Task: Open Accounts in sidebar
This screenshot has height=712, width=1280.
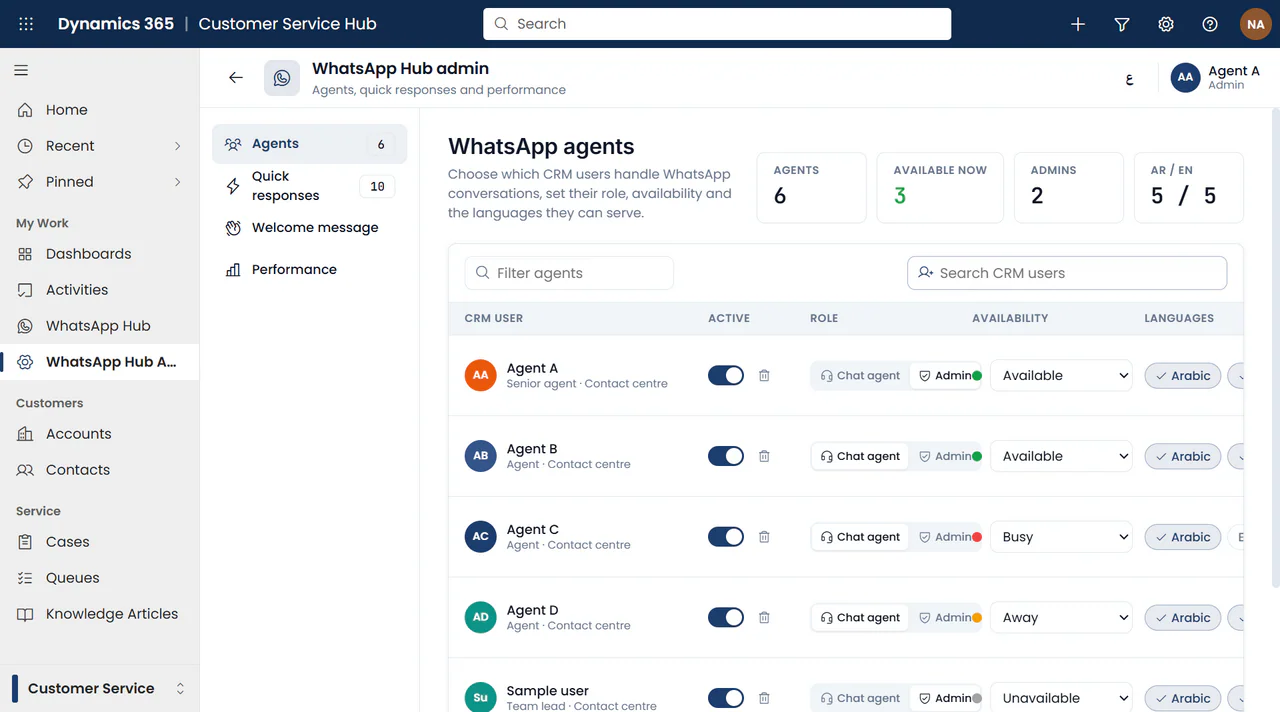Action: point(100,434)
